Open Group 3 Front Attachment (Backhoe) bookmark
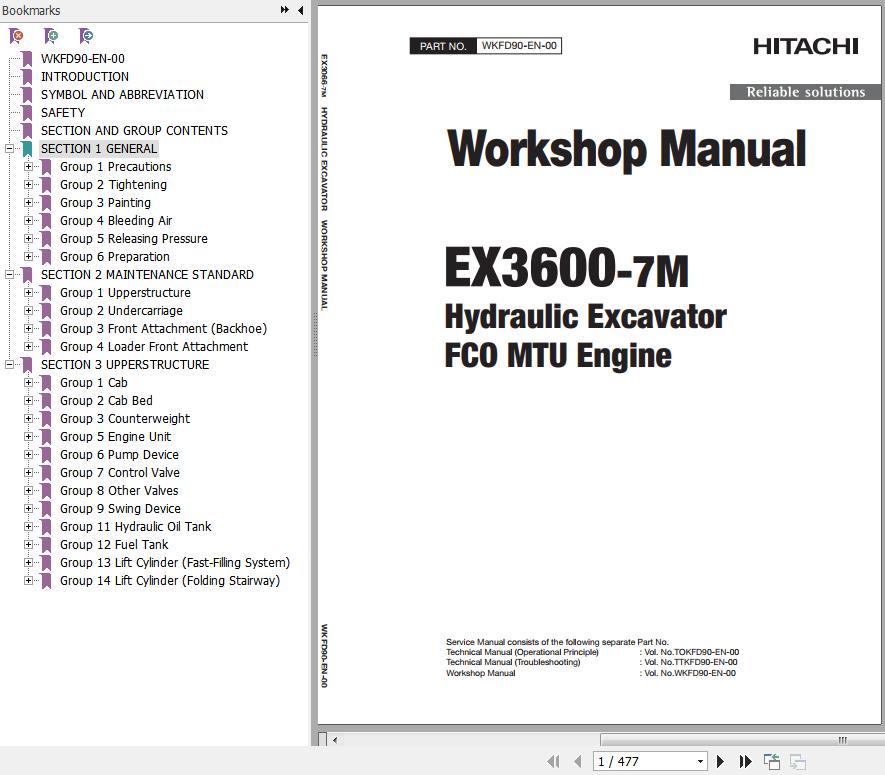 tap(163, 329)
